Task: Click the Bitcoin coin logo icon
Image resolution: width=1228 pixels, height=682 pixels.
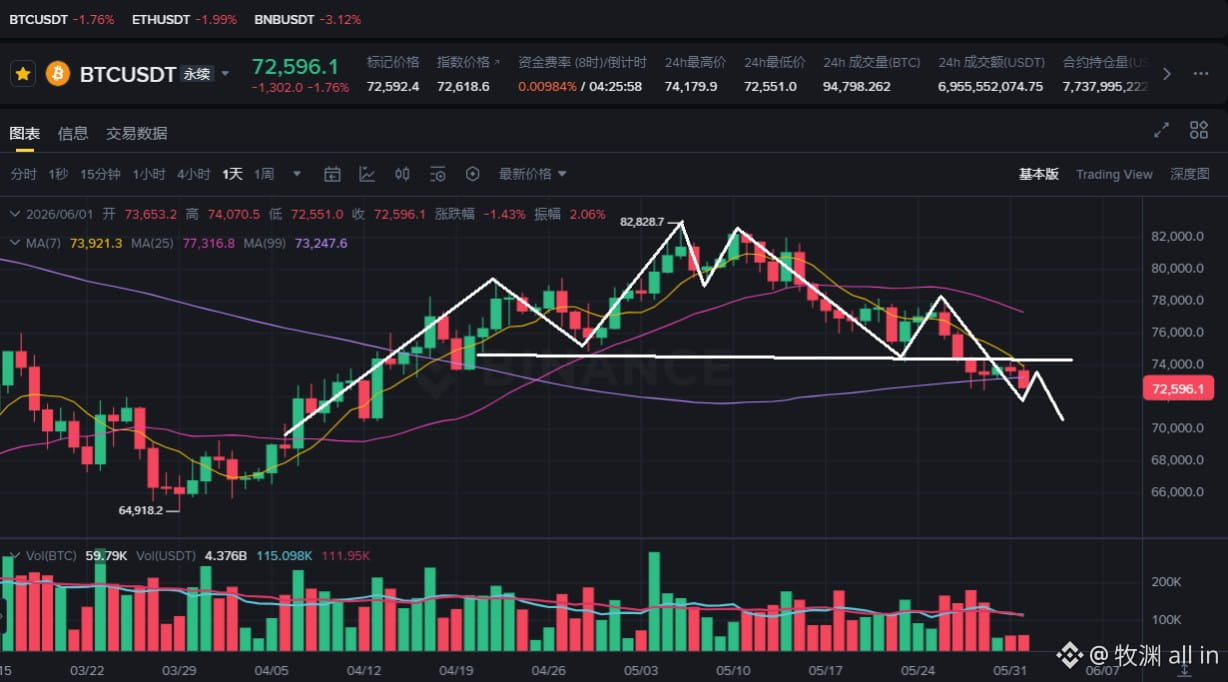Action: click(58, 74)
